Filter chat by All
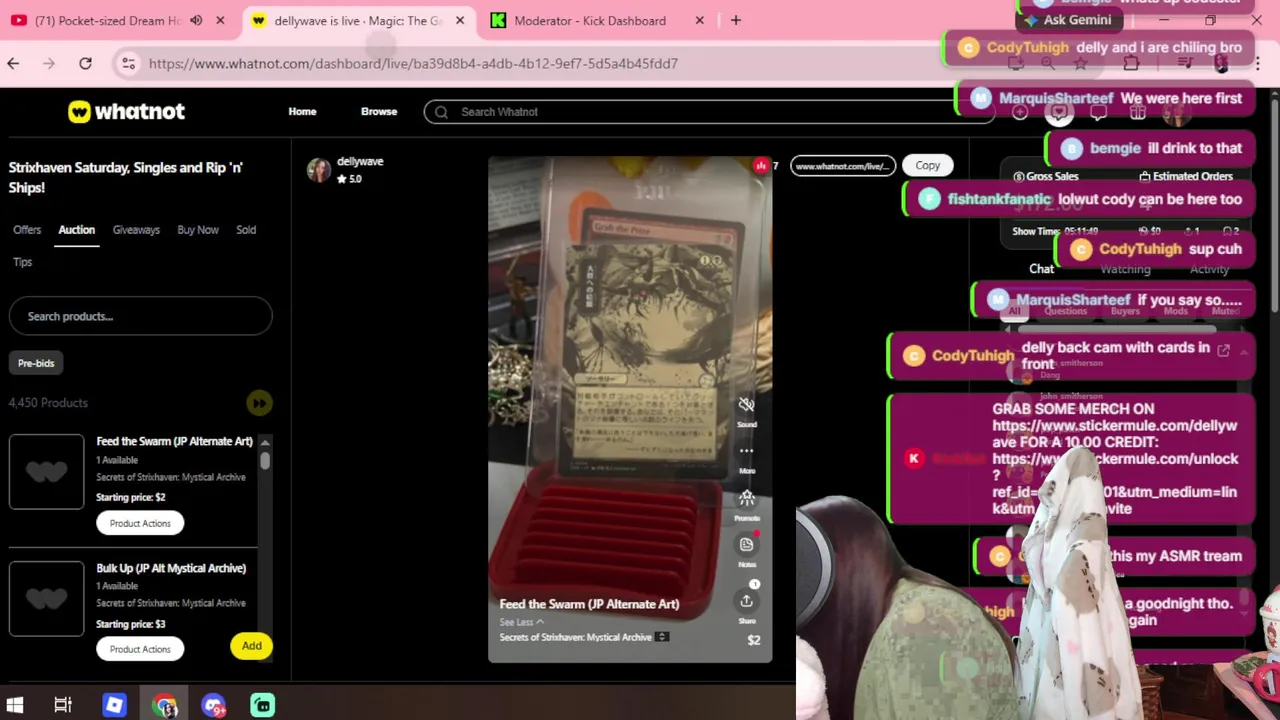Image resolution: width=1280 pixels, height=720 pixels. pos(1014,311)
